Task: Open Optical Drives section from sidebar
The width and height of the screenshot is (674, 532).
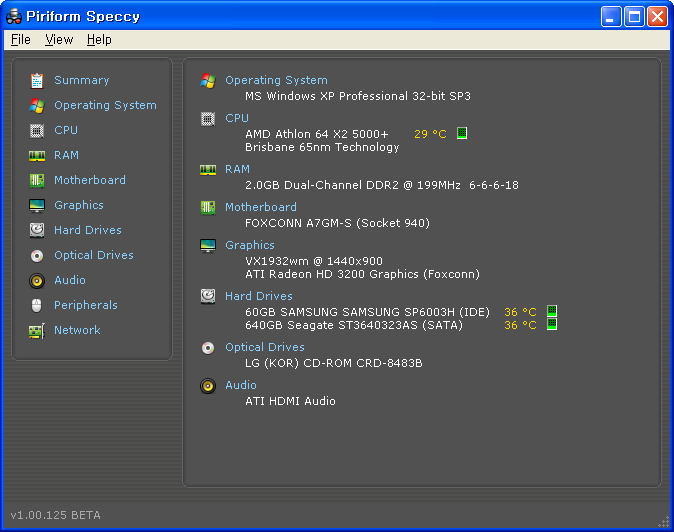Action: [94, 255]
